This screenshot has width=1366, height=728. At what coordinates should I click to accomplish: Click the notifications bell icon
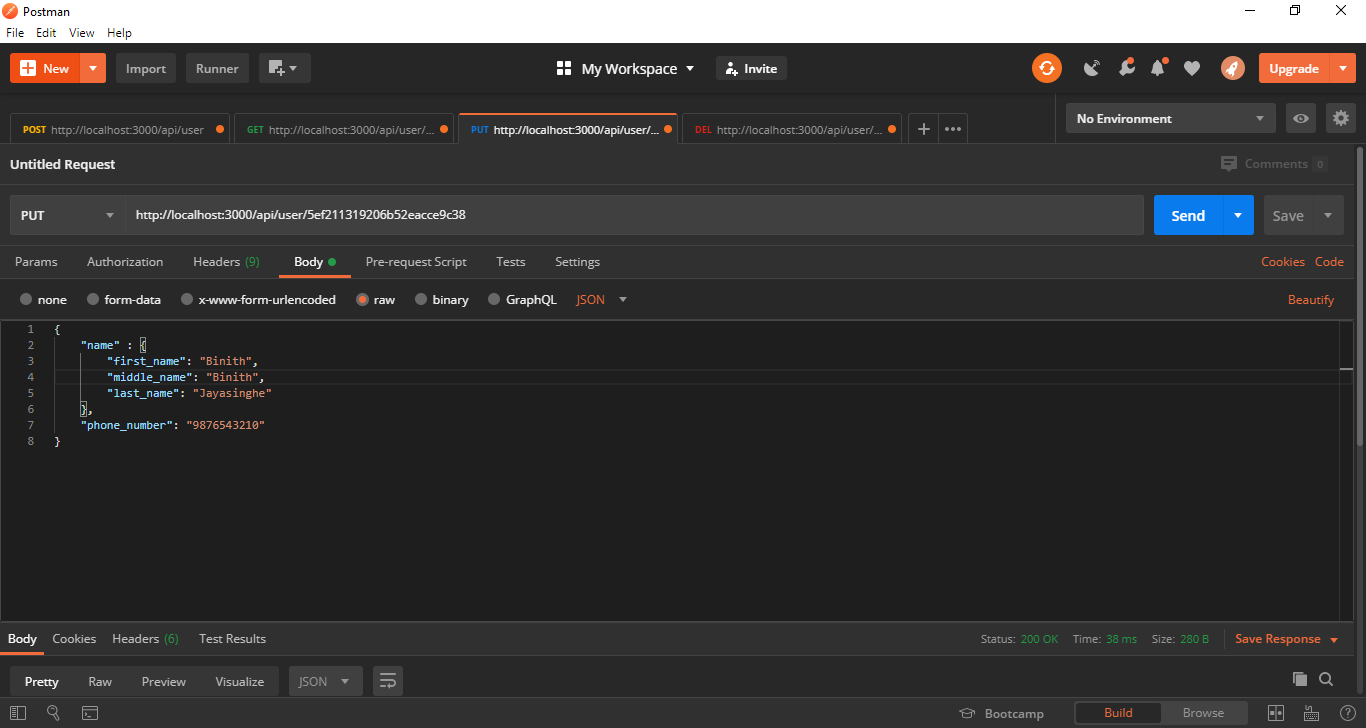(1158, 68)
